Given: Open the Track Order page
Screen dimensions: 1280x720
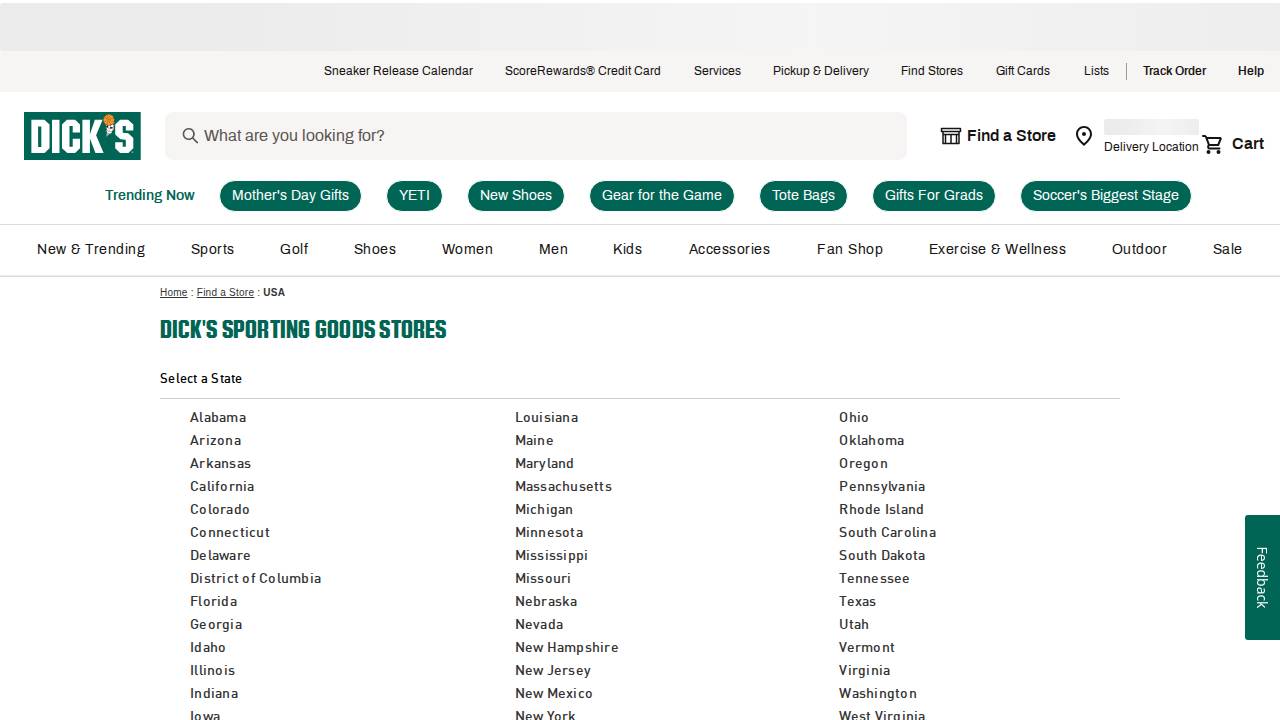Looking at the screenshot, I should tap(1174, 71).
